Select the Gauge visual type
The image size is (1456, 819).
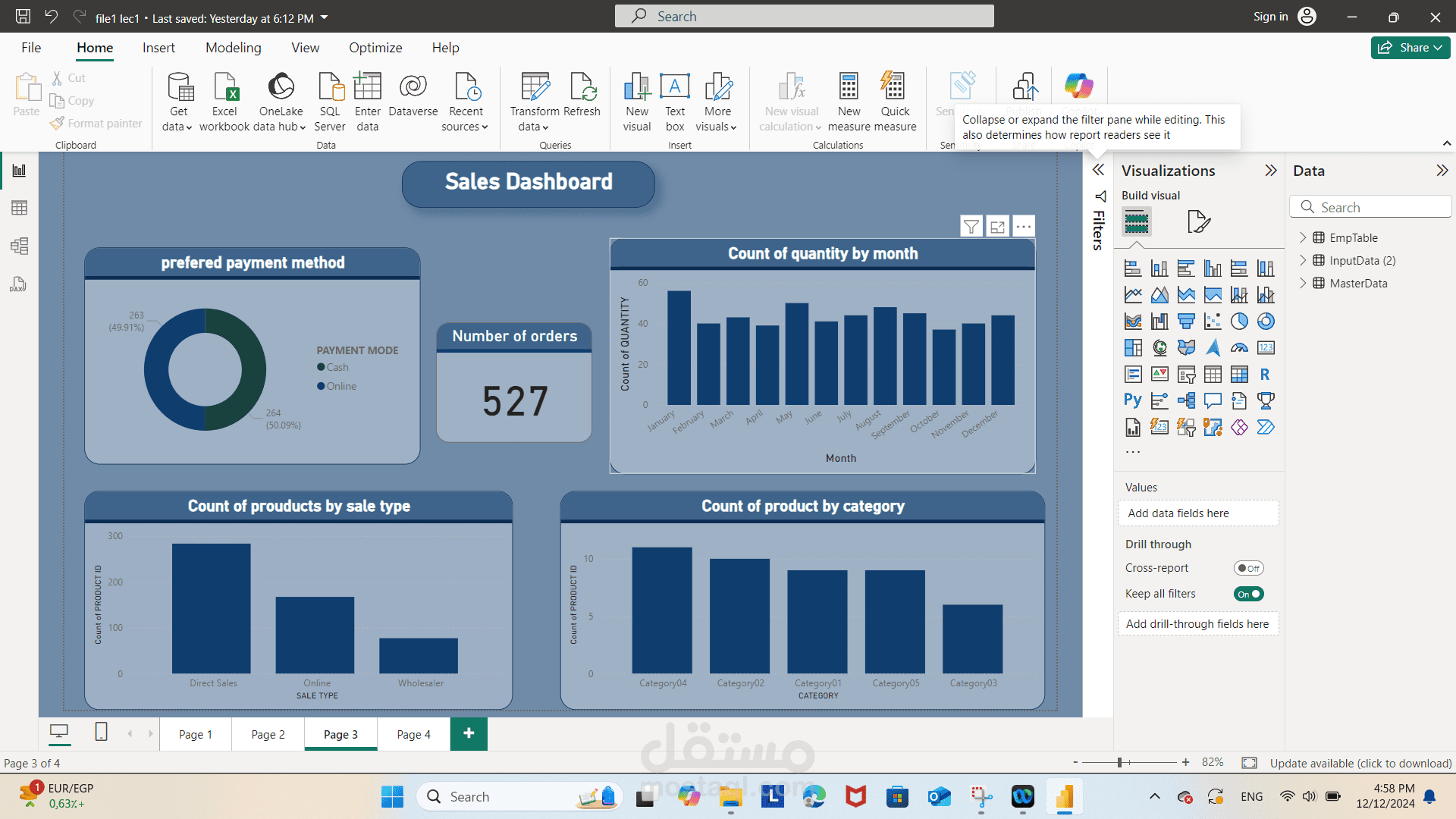click(1239, 348)
